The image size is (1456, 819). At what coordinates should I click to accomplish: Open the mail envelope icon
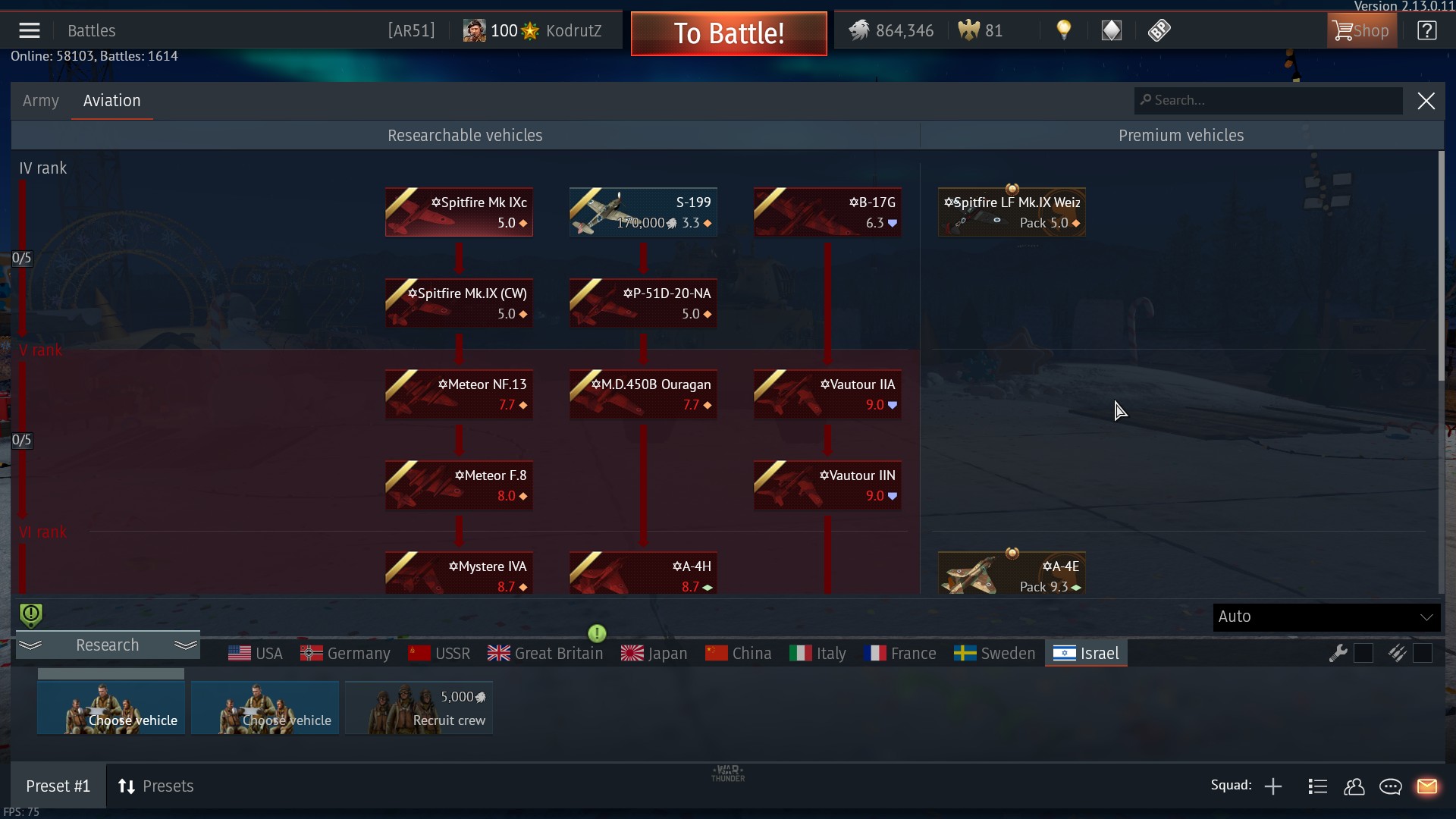pyautogui.click(x=1427, y=786)
